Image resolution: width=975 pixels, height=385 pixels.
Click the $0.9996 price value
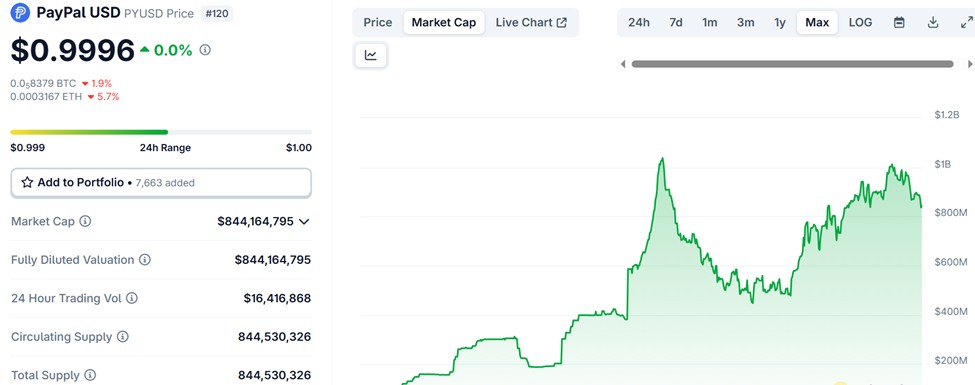click(73, 50)
